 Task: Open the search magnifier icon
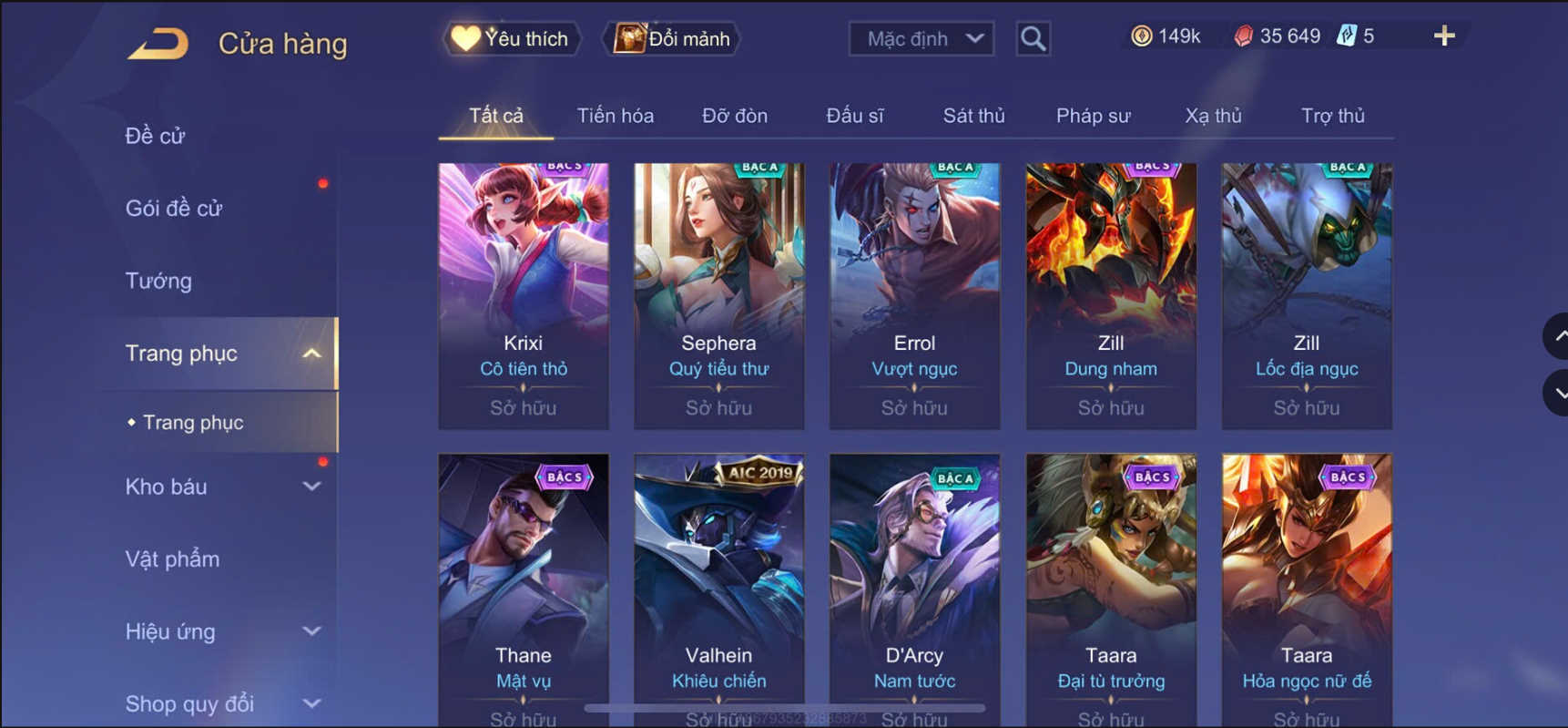click(x=1033, y=39)
